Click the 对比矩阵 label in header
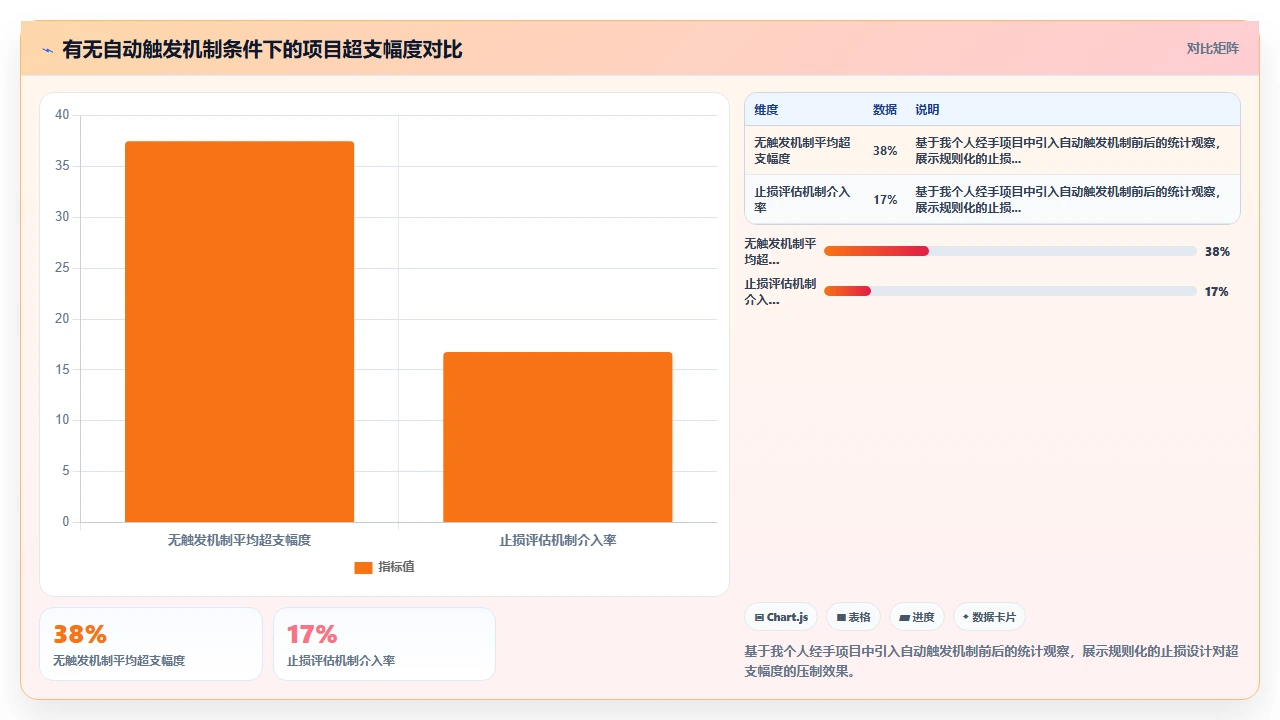 coord(1212,48)
